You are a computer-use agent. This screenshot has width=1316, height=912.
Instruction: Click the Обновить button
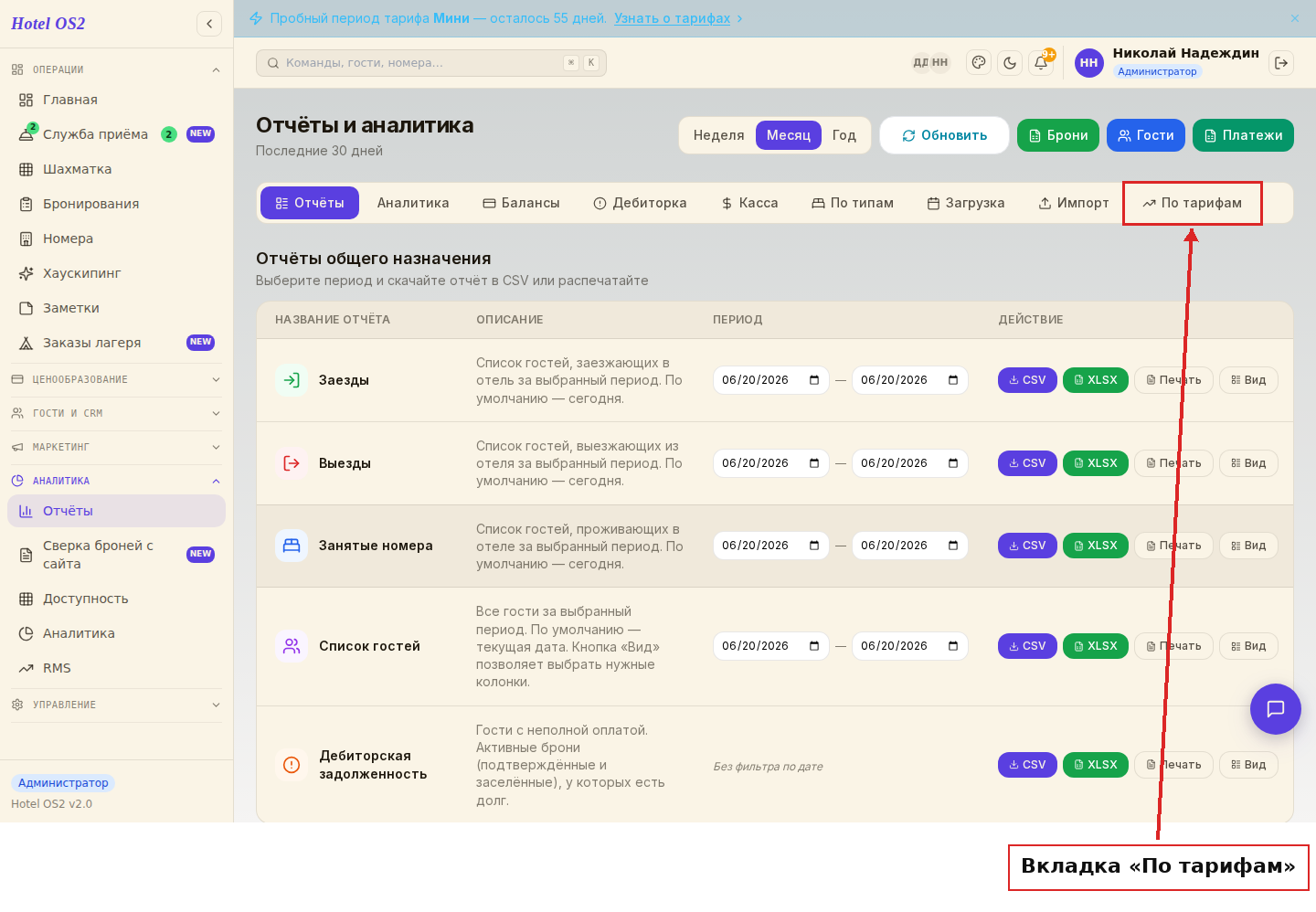tap(944, 135)
